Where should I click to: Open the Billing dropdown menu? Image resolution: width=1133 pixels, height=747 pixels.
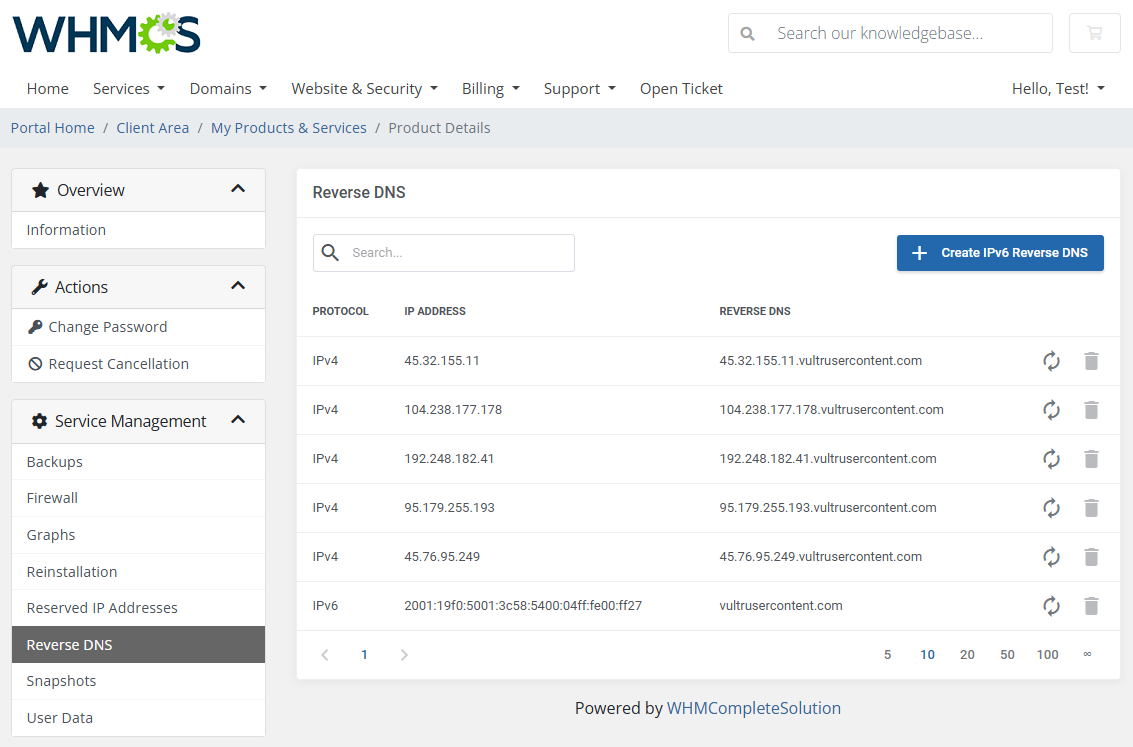pyautogui.click(x=491, y=88)
